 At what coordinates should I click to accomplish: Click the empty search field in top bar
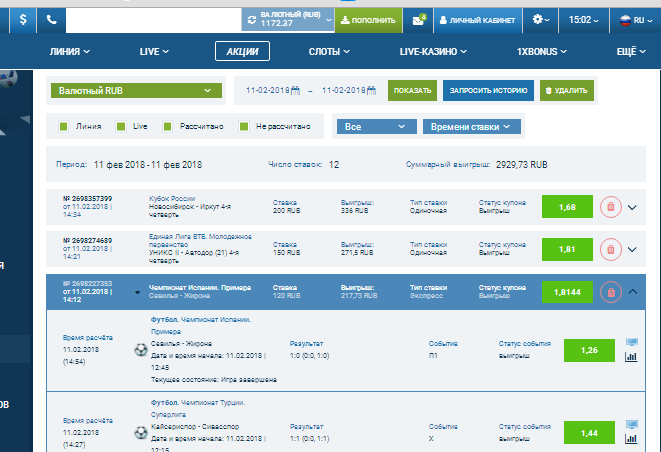154,19
